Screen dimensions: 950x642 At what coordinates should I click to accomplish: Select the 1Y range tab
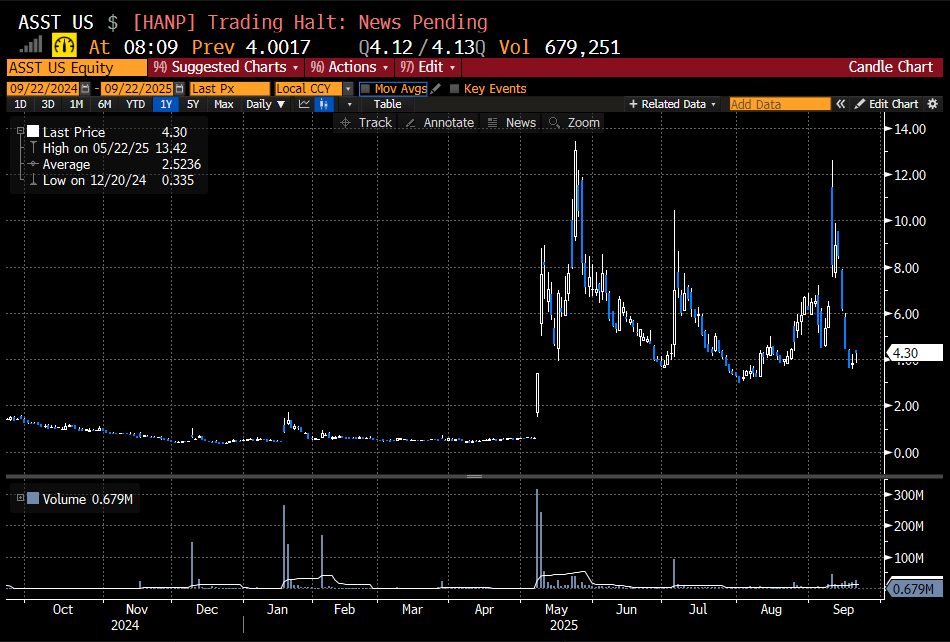tap(166, 104)
